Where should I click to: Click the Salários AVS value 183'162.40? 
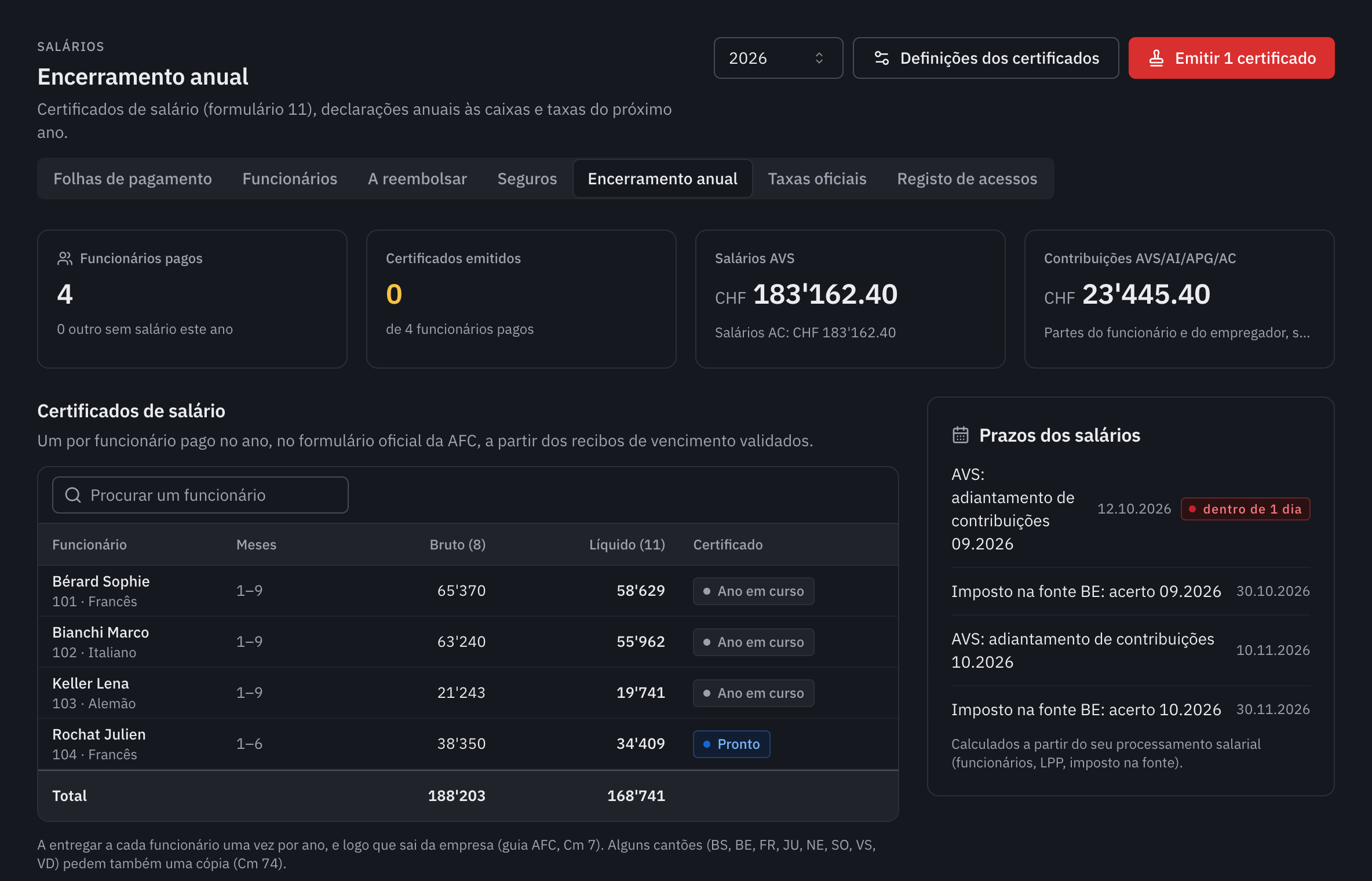click(x=825, y=294)
